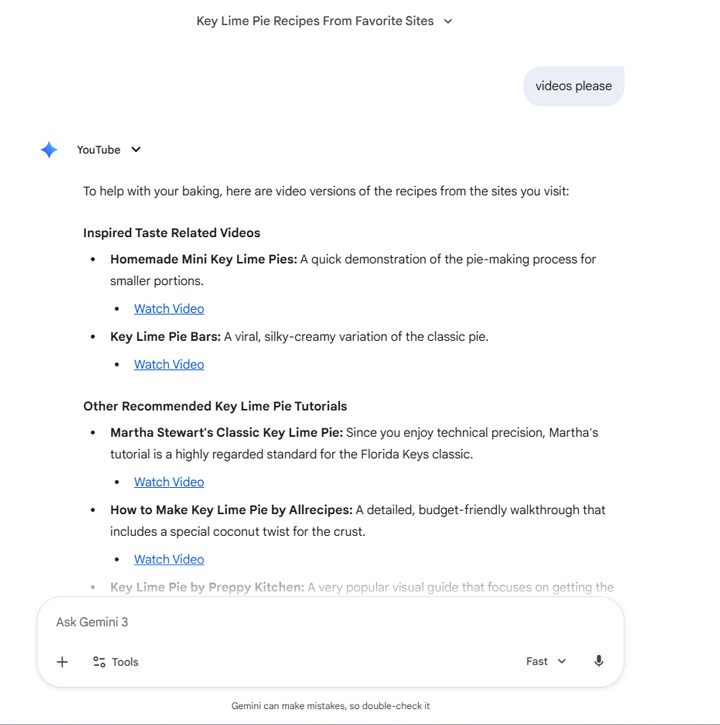The image size is (720, 725).
Task: Click the plus icon to add files
Action: click(62, 662)
